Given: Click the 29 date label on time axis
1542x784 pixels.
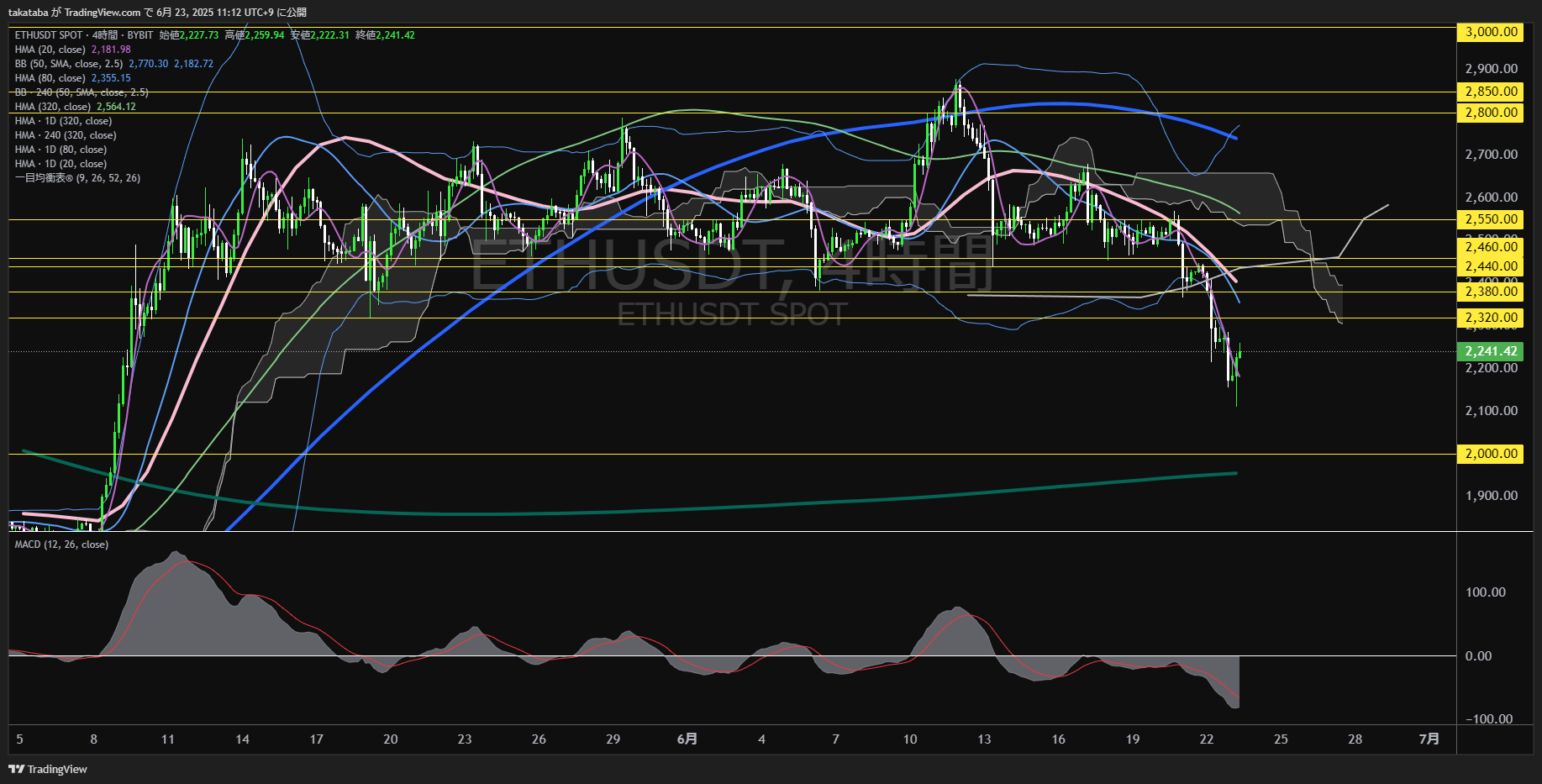Looking at the screenshot, I should pyautogui.click(x=613, y=739).
